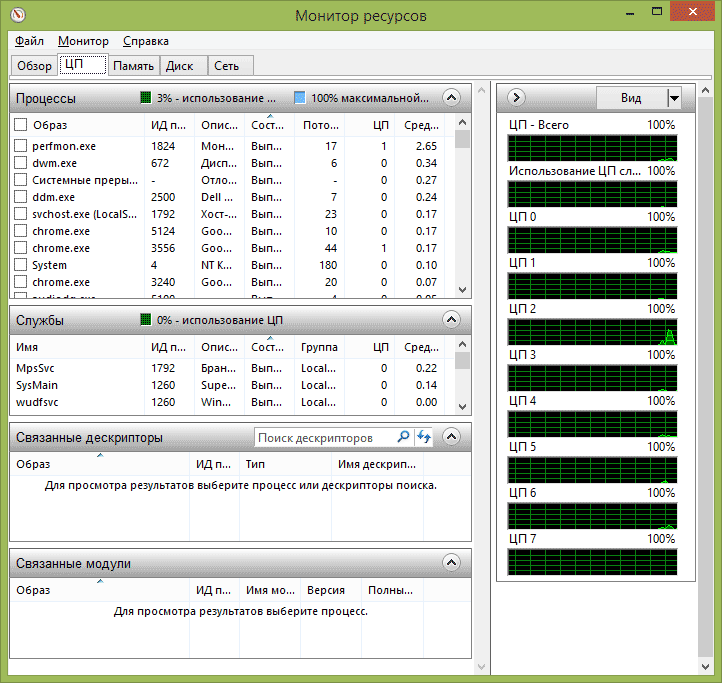Collapse the graphs pane with arrow button

(516, 97)
